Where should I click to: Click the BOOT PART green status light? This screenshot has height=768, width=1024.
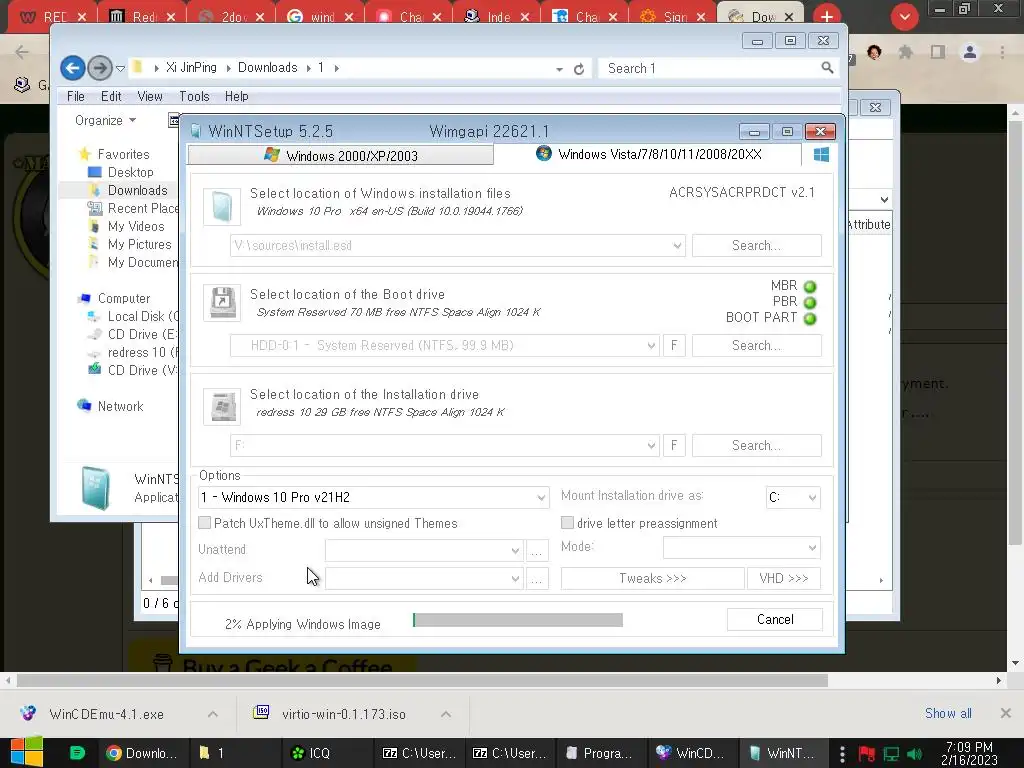point(810,319)
